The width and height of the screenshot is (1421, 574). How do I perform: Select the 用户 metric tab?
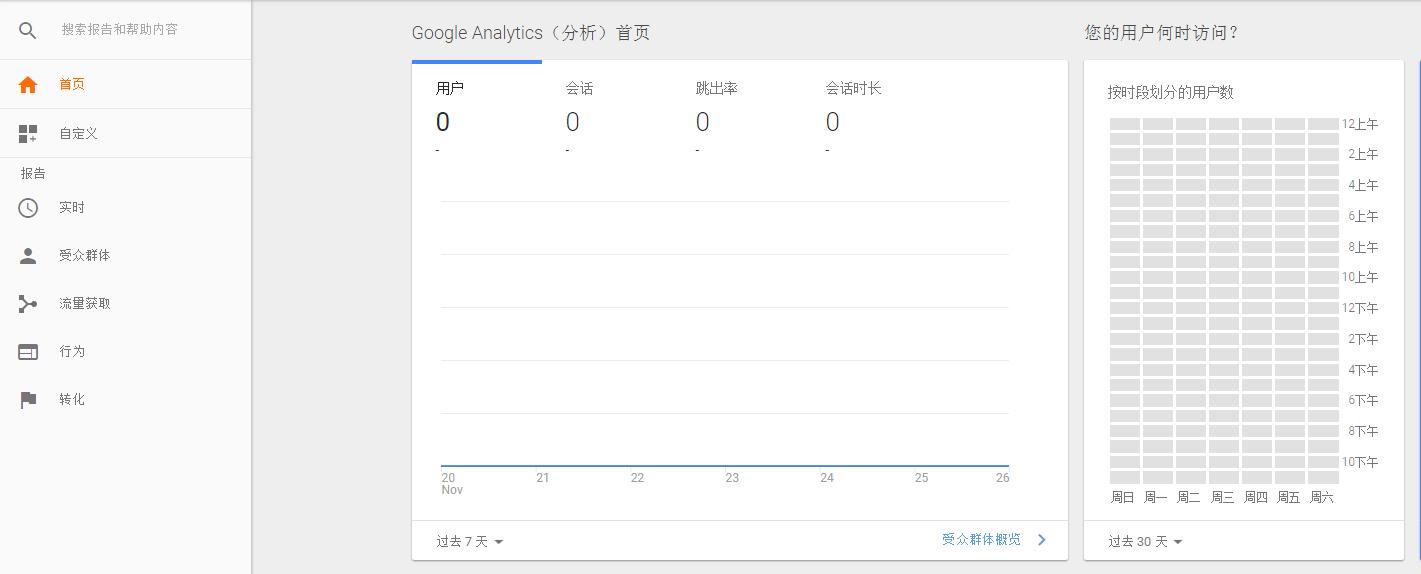click(476, 108)
